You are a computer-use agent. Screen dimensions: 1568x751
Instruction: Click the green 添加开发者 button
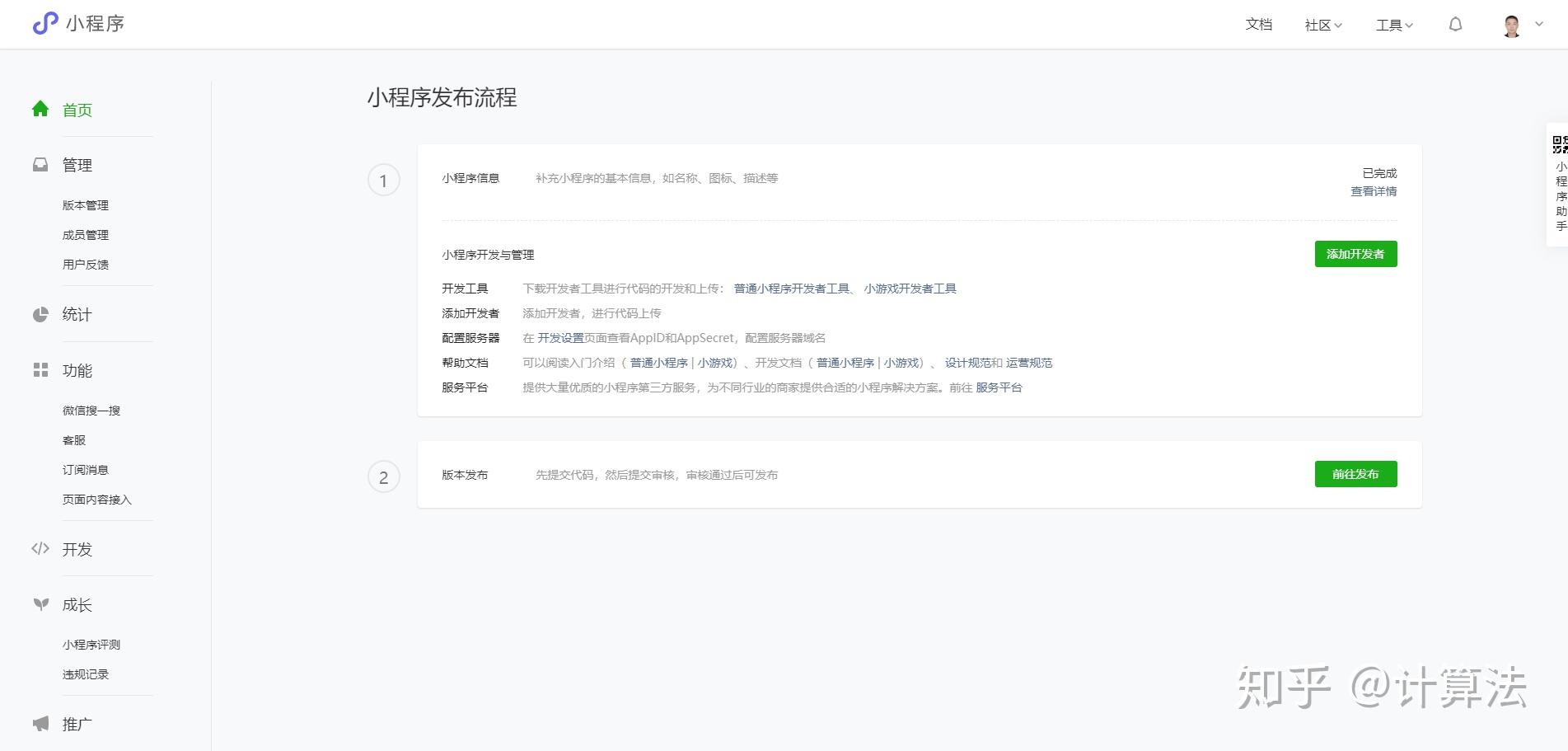pos(1355,254)
